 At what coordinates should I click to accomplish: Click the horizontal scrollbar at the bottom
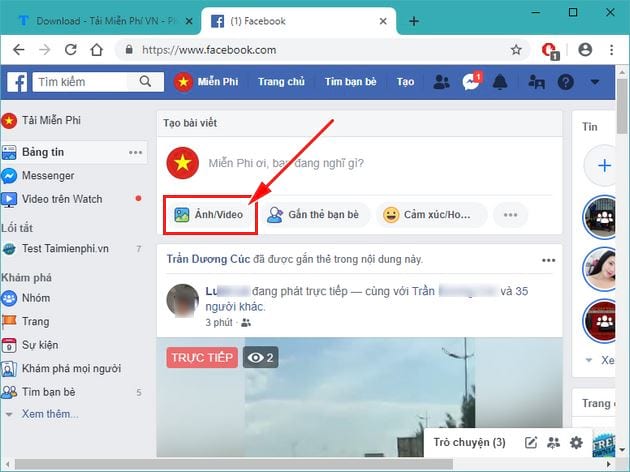(x=234, y=465)
